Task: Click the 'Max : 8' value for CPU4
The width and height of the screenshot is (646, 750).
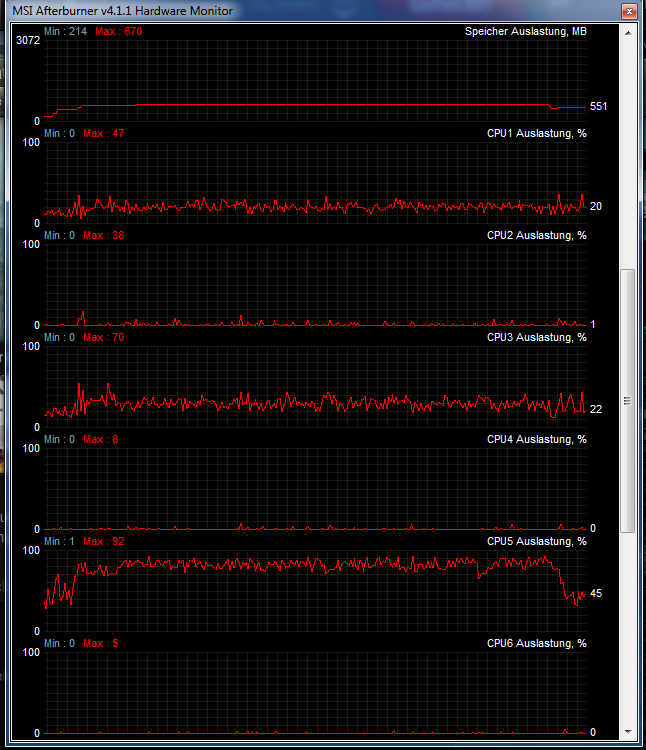Action: [x=101, y=439]
